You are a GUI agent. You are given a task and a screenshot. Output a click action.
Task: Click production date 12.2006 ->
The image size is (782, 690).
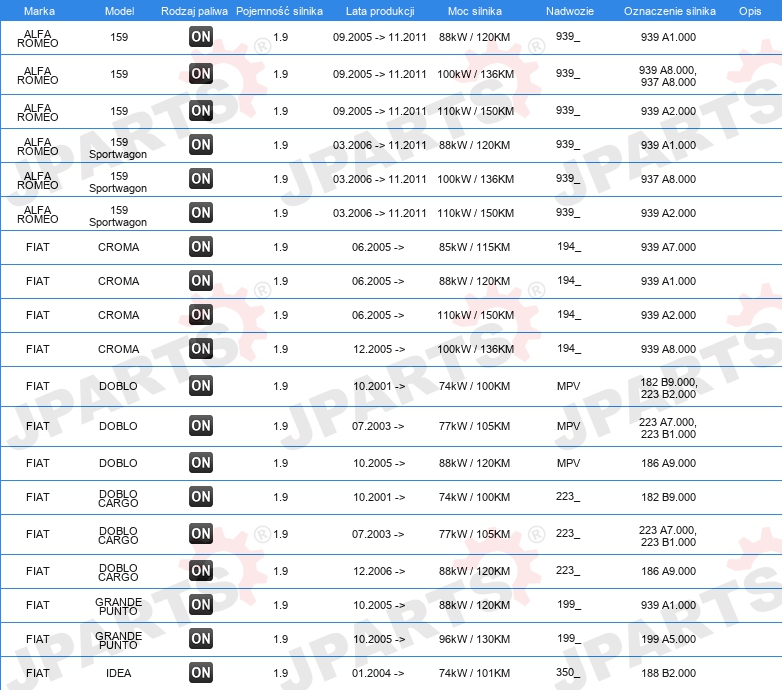379,571
